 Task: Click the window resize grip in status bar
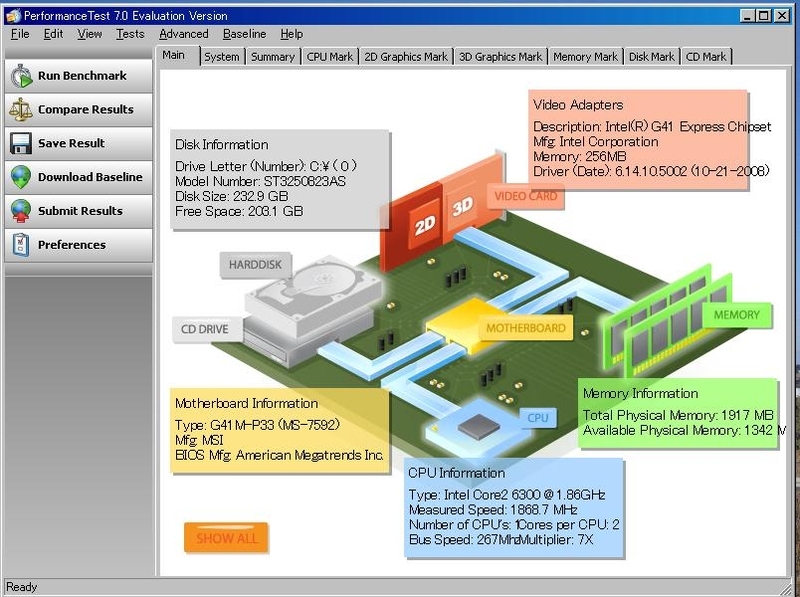pyautogui.click(x=786, y=588)
